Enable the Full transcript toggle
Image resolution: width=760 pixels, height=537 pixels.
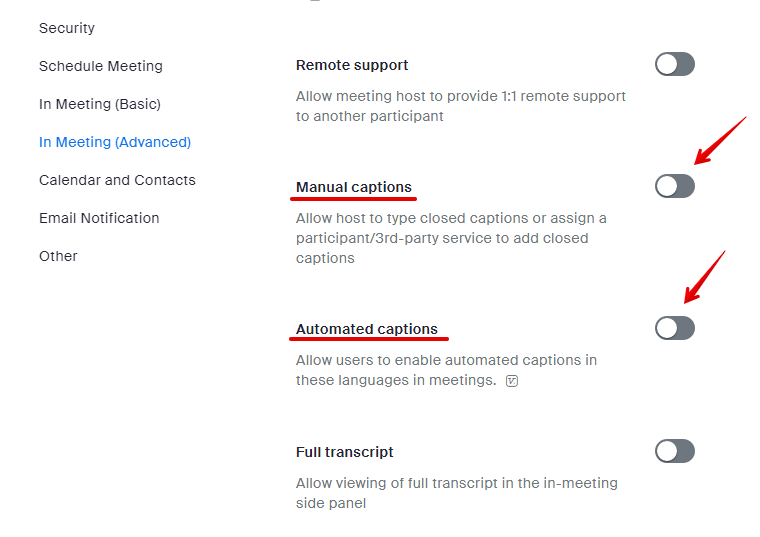click(x=674, y=451)
